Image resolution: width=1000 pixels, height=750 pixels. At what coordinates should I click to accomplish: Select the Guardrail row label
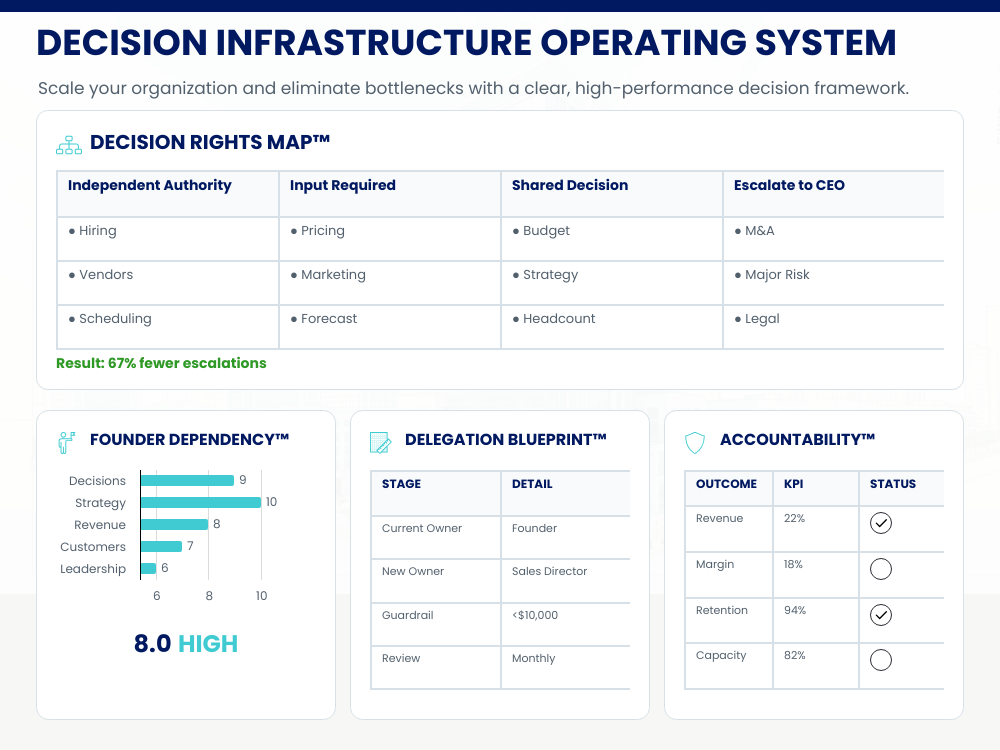pyautogui.click(x=436, y=624)
